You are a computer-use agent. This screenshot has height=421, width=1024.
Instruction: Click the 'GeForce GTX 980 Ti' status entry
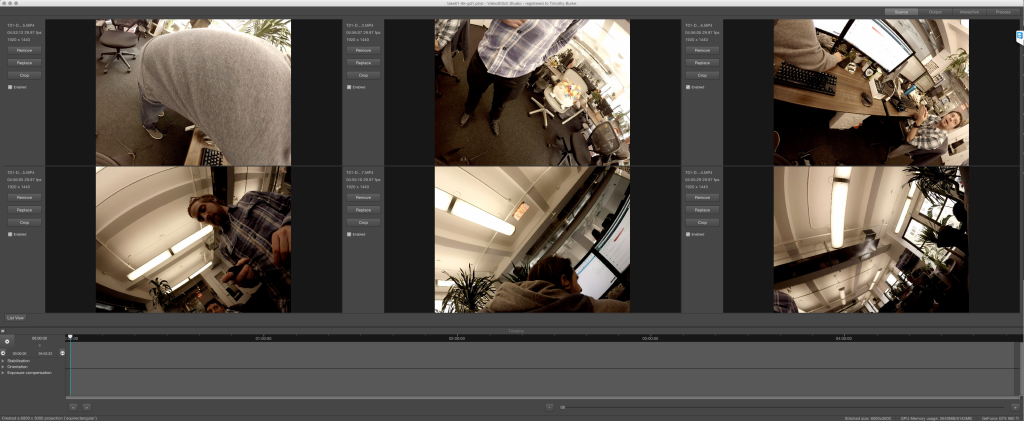click(1000, 418)
